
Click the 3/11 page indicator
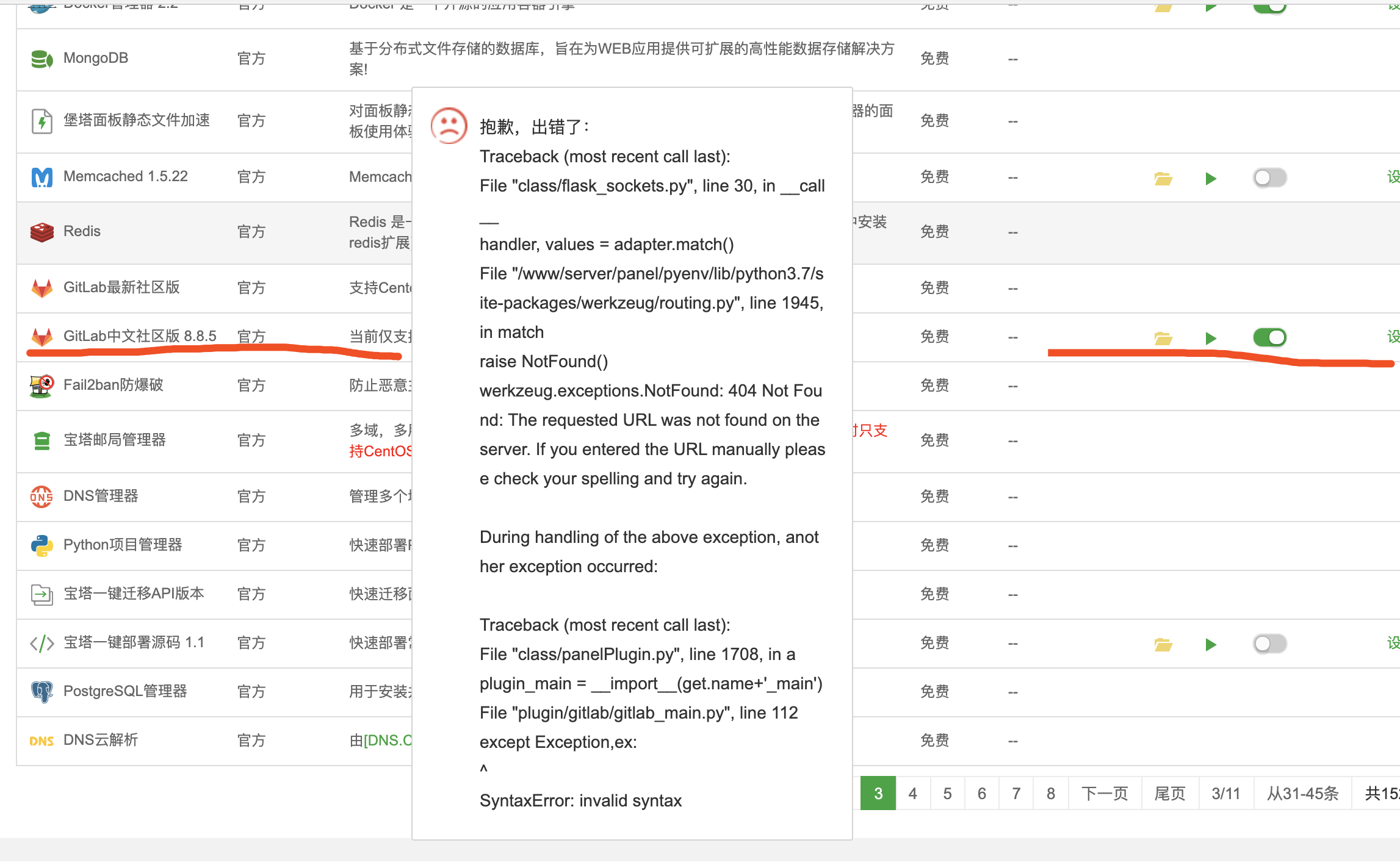[1226, 793]
